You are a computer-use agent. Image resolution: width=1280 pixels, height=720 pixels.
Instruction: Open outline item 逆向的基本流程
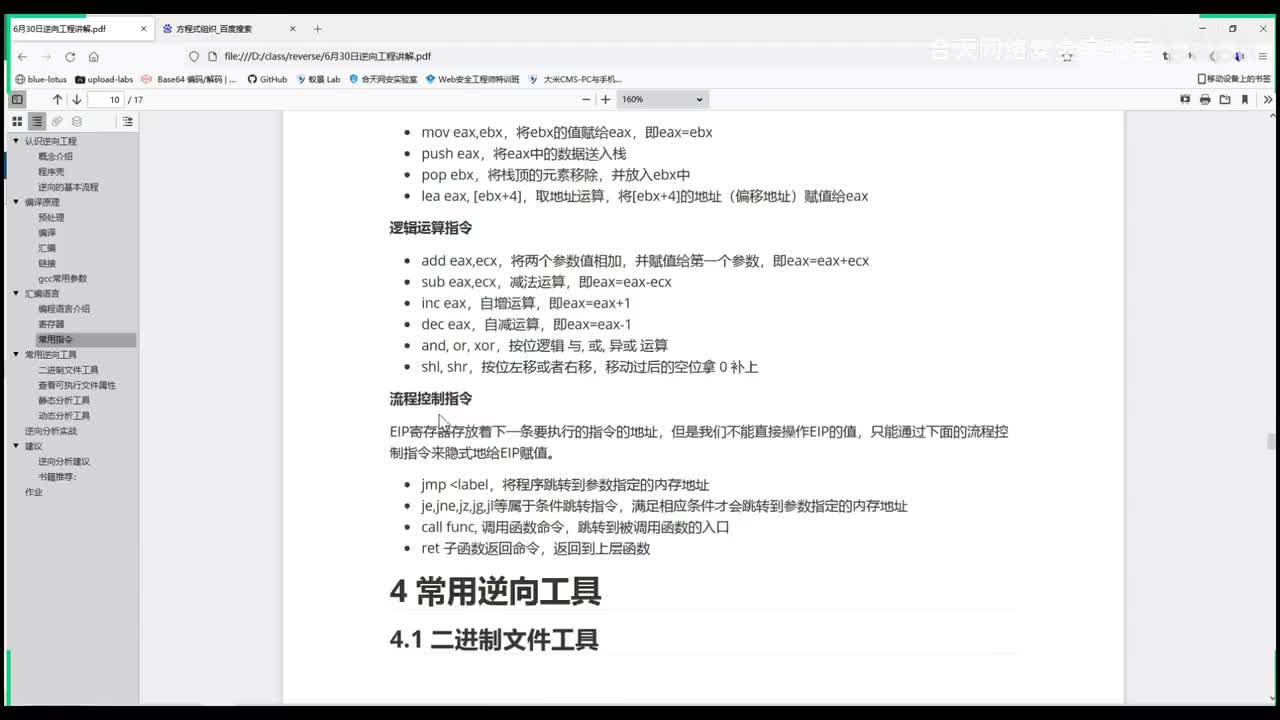tap(68, 187)
